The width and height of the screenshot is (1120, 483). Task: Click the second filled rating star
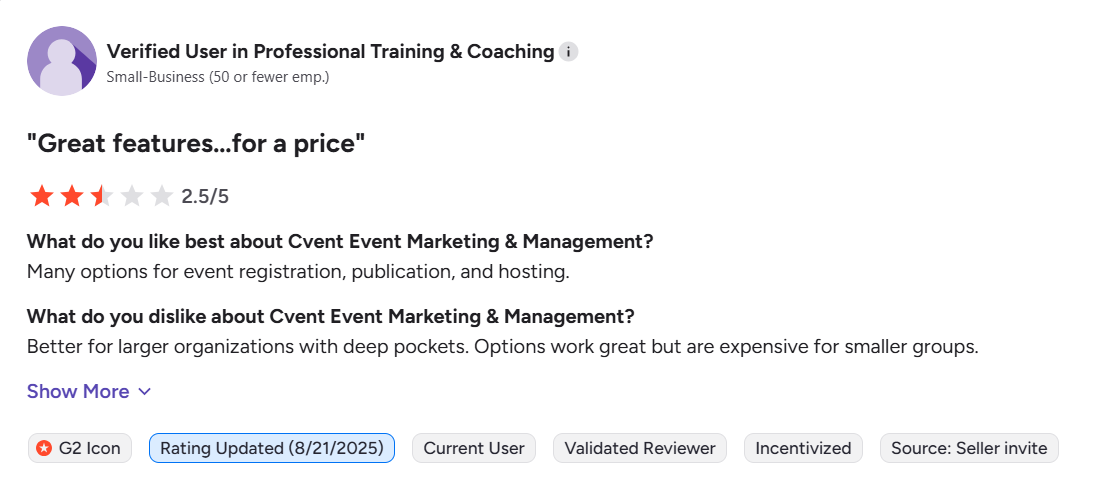[x=72, y=196]
